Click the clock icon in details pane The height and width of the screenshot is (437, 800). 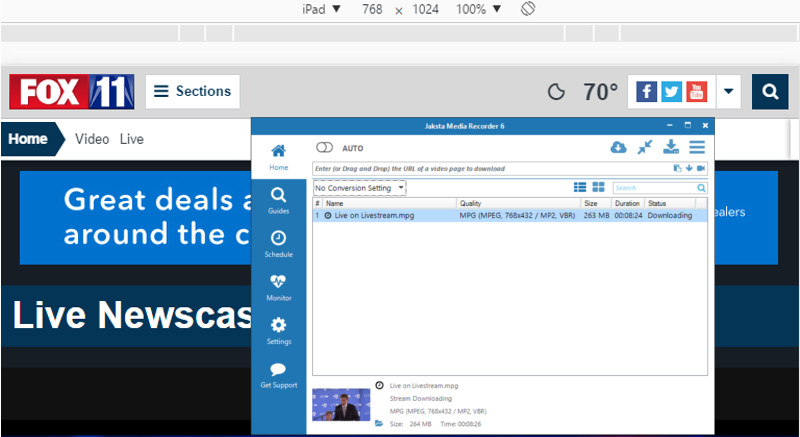coord(379,385)
